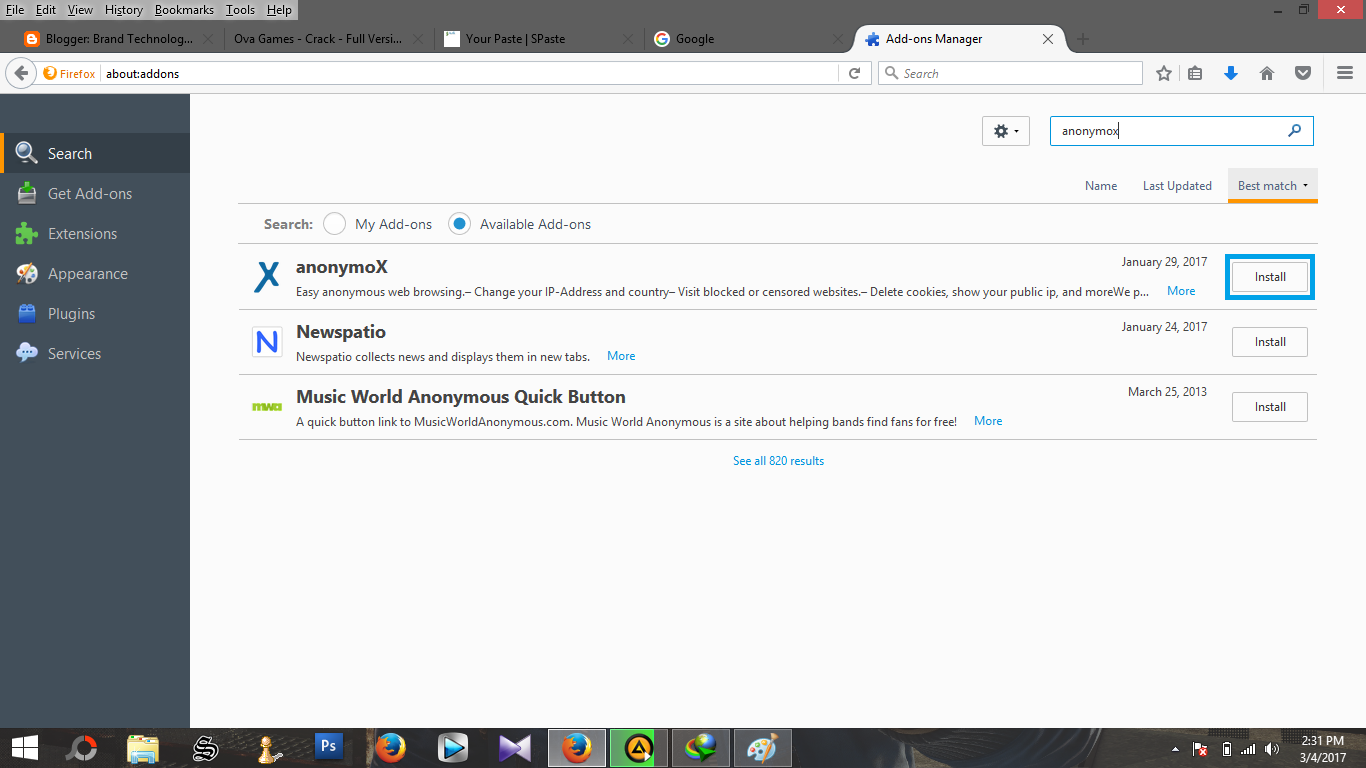This screenshot has width=1366, height=768.
Task: Go back using the back arrow button
Action: [21, 73]
